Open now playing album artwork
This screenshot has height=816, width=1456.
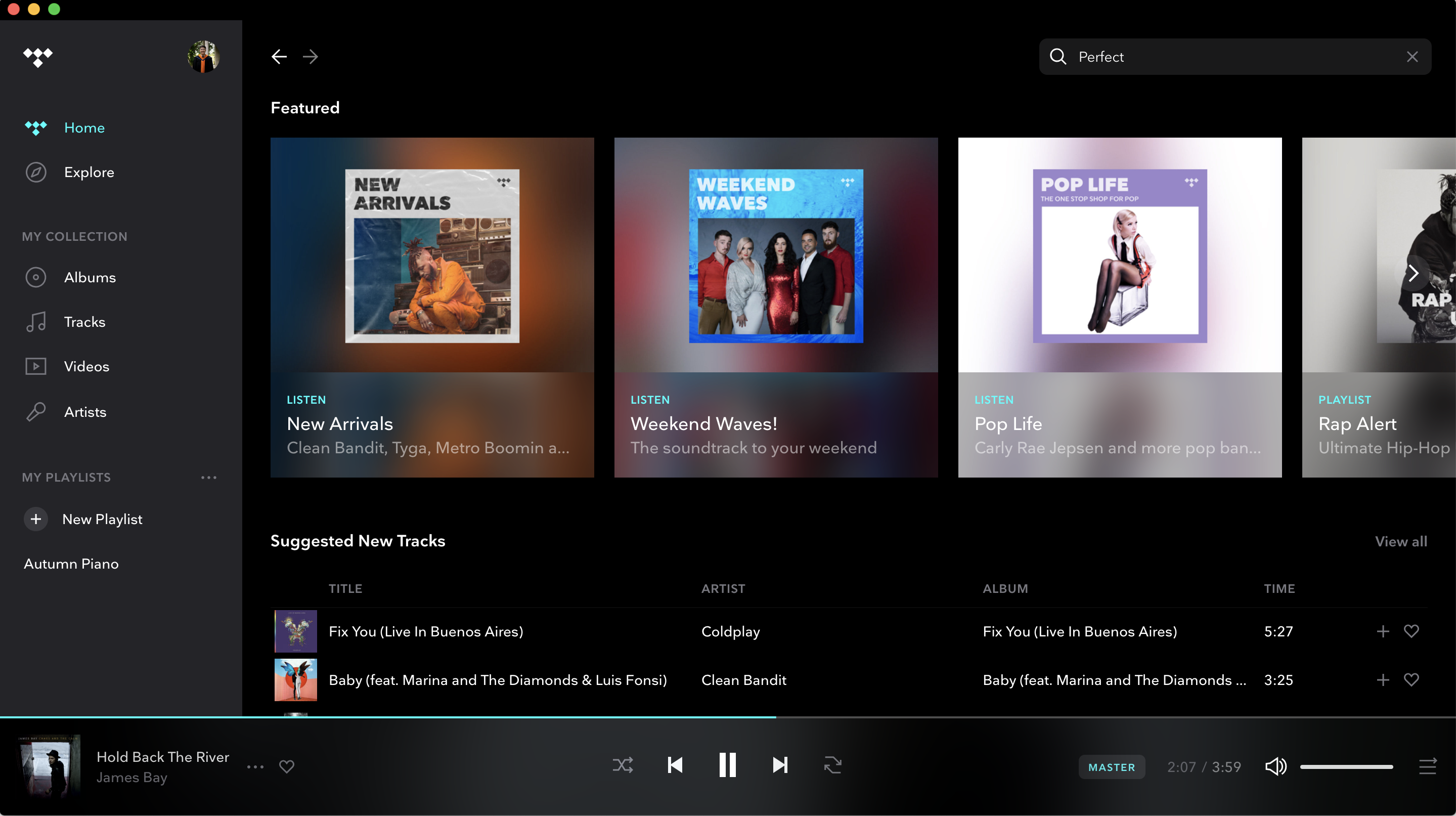[49, 766]
